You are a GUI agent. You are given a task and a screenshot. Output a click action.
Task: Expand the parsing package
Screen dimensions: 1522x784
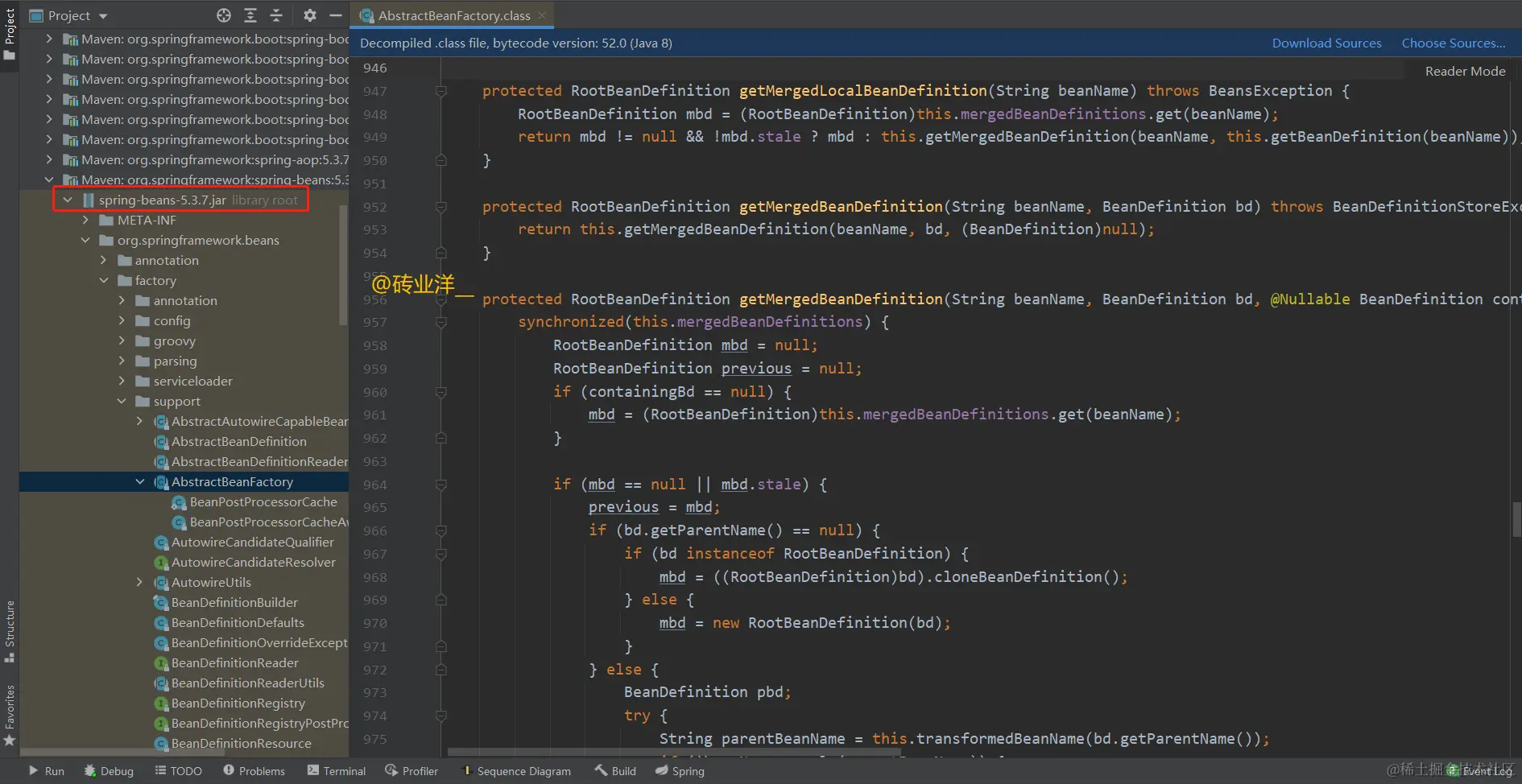pyautogui.click(x=122, y=361)
